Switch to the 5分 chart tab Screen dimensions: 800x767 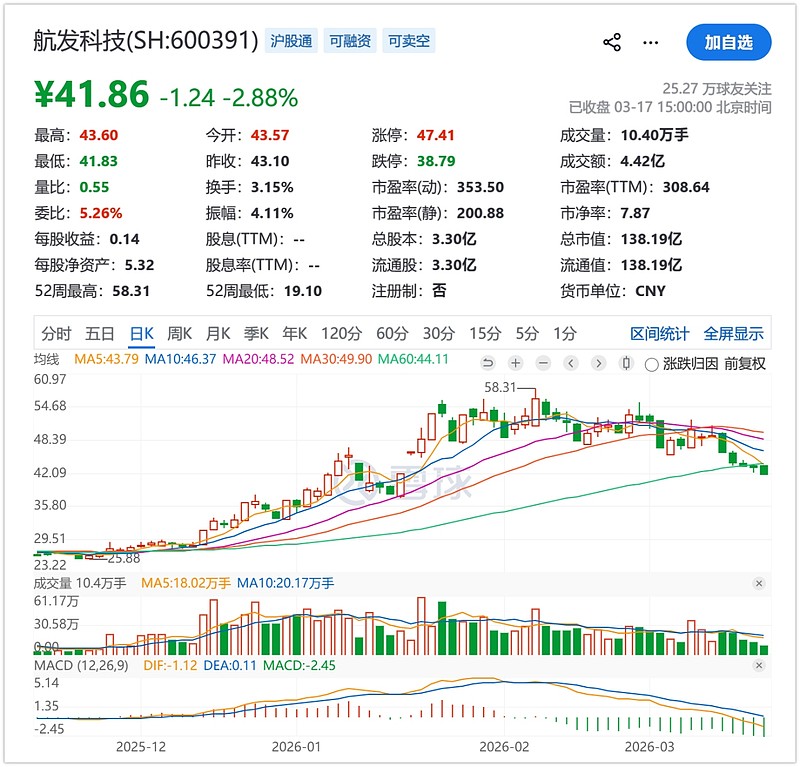coord(527,334)
